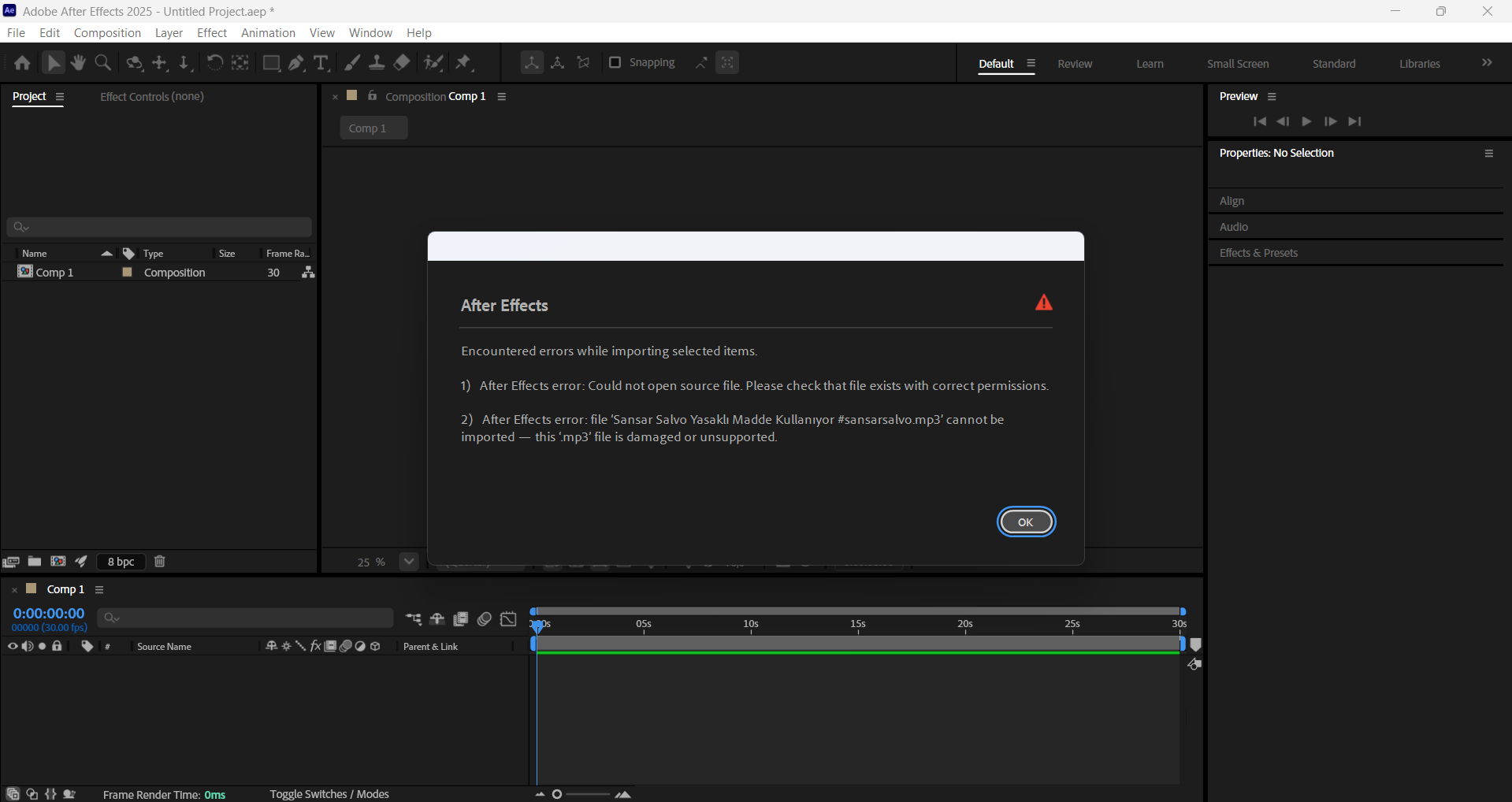Go to first frame in Preview
Viewport: 1512px width, 802px height.
(1260, 121)
